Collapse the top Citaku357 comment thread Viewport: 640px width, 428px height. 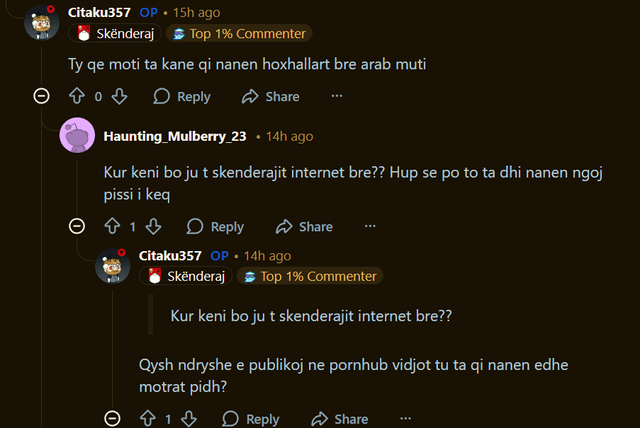click(x=41, y=96)
